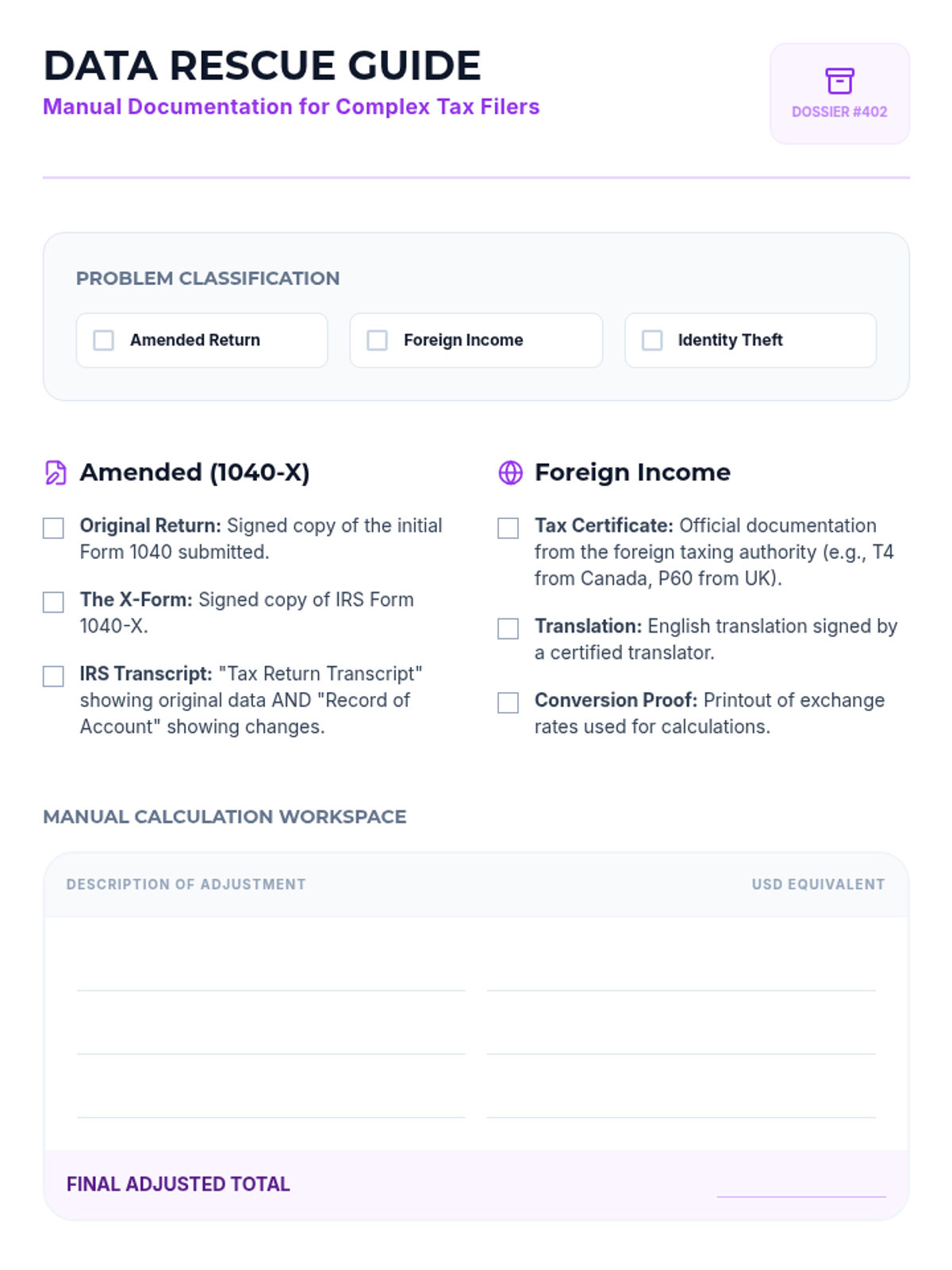Screen dimensions: 952x1270
Task: Tick the Original Return checkbox
Action: pyautogui.click(x=53, y=528)
